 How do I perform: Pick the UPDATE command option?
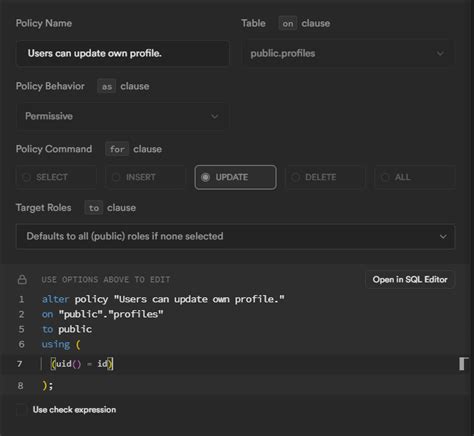click(x=235, y=177)
